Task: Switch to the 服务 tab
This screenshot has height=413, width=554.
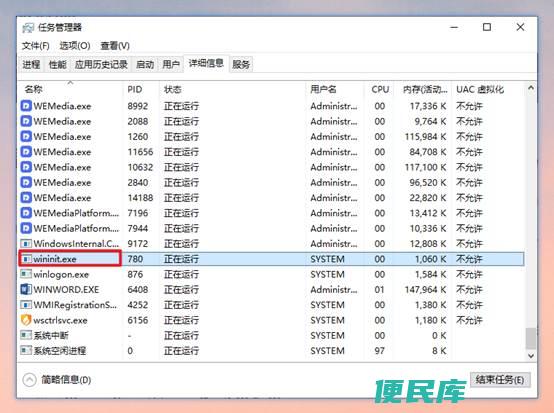Action: [x=241, y=64]
